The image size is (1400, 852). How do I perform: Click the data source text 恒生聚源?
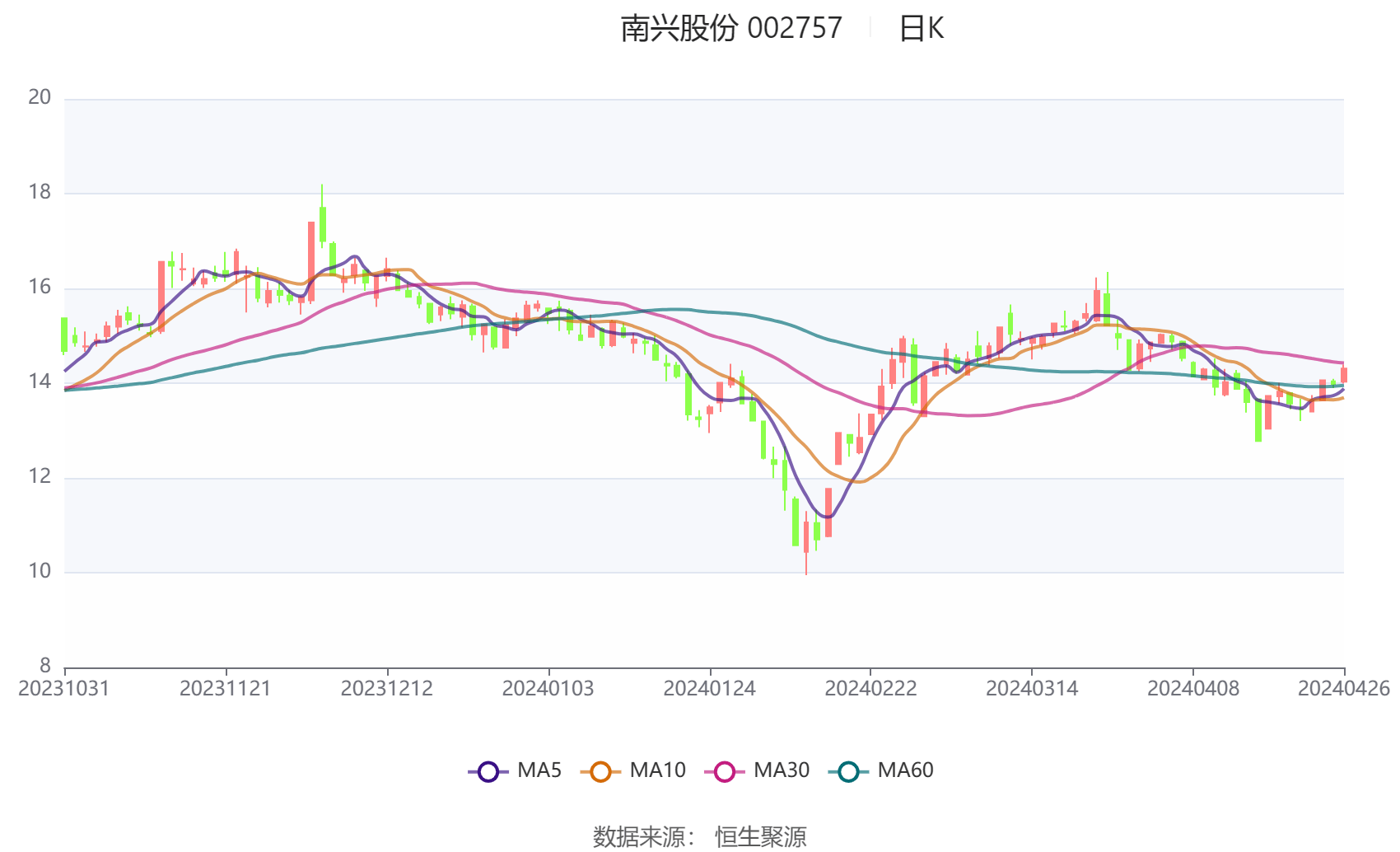tap(761, 837)
